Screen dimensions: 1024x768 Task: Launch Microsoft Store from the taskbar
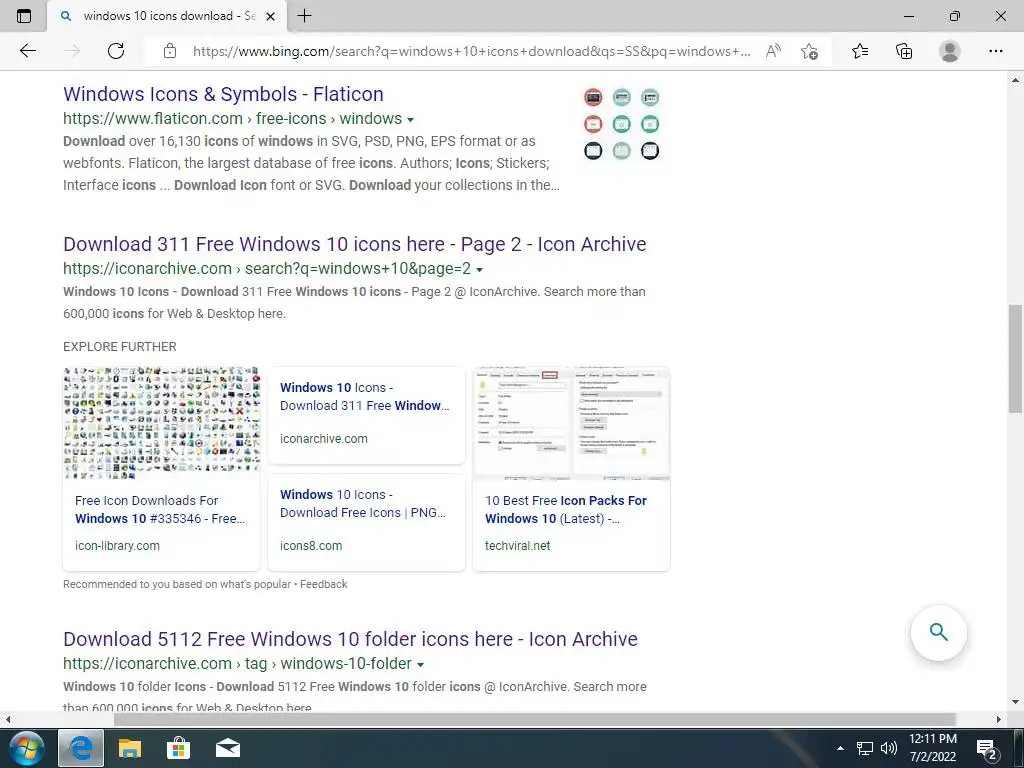(x=178, y=748)
